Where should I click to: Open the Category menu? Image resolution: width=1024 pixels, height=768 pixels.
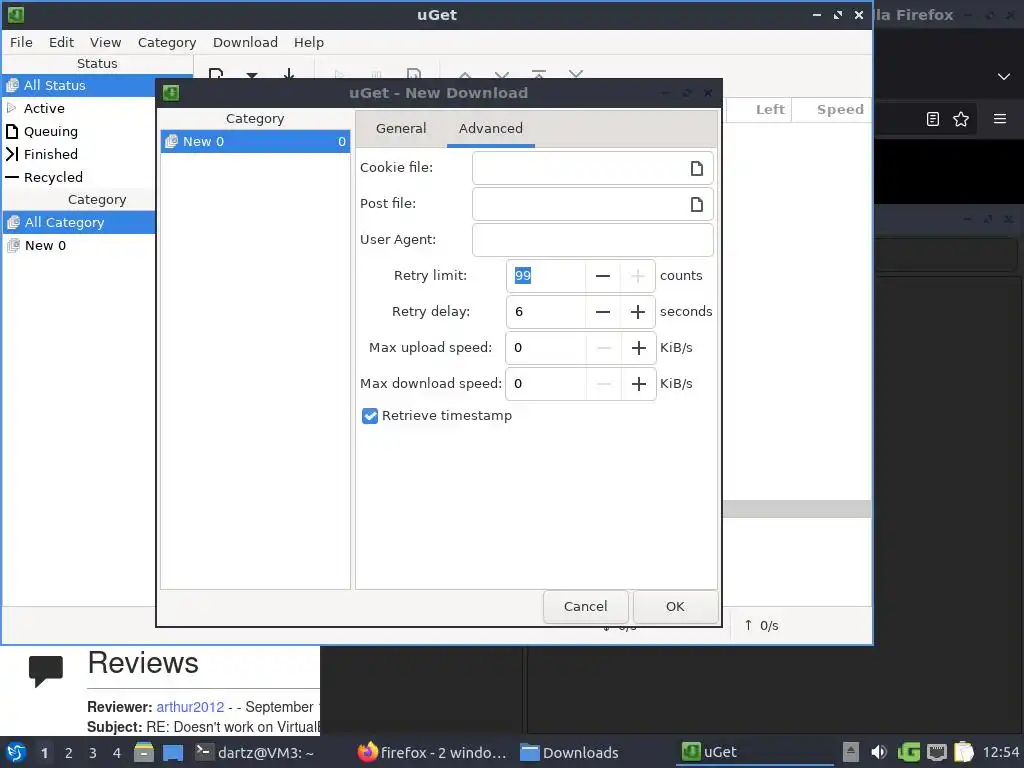[167, 42]
